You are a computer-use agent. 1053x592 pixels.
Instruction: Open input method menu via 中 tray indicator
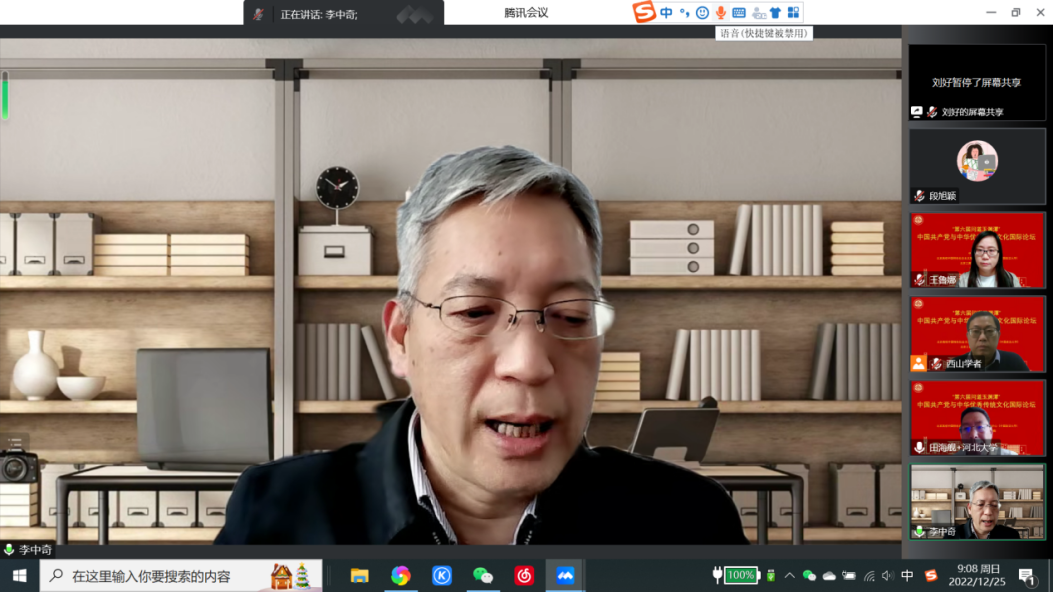coord(905,576)
